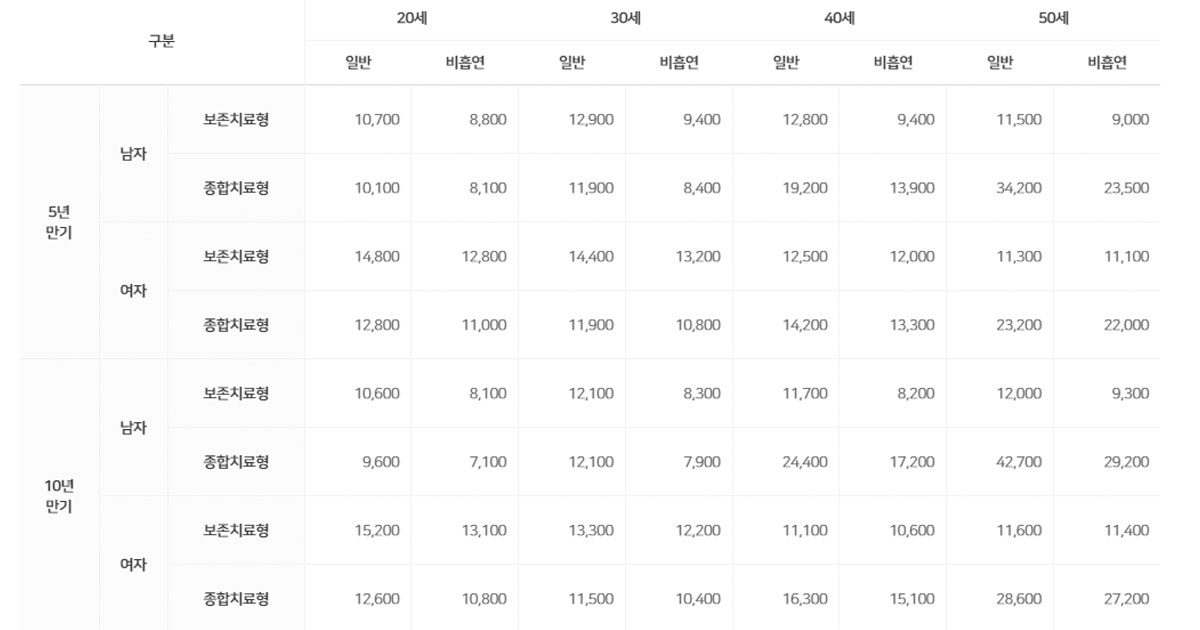Screen dimensions: 1200x630
Task: Select the 14,800 premium cell
Action: [377, 256]
